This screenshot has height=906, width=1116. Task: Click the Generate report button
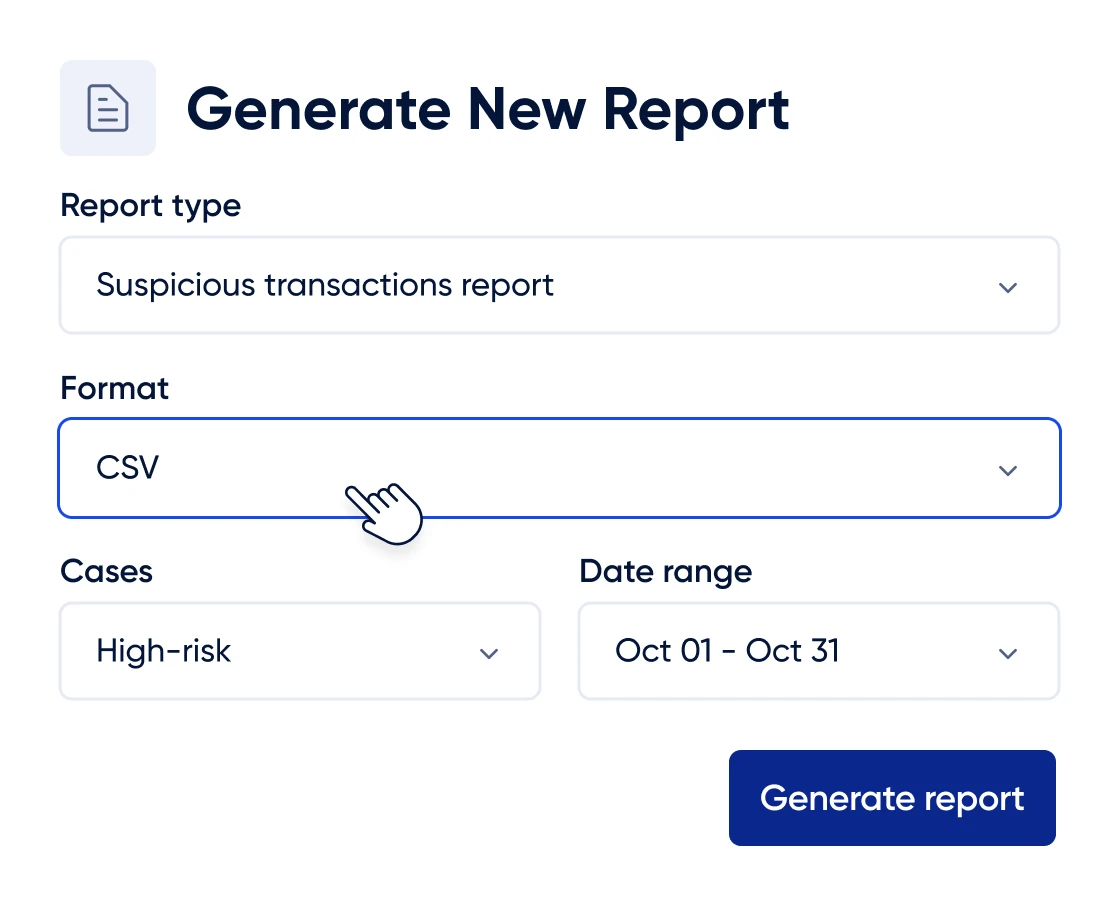892,798
